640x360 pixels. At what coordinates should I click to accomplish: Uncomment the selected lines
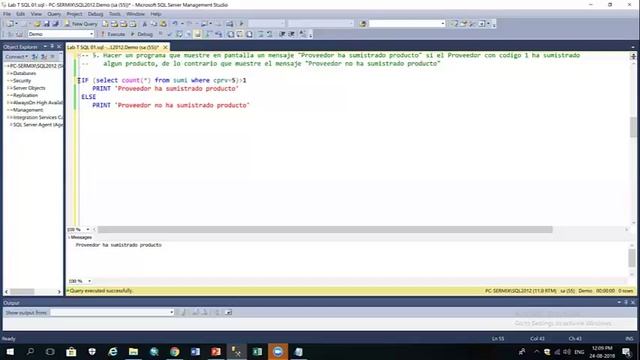pos(269,34)
